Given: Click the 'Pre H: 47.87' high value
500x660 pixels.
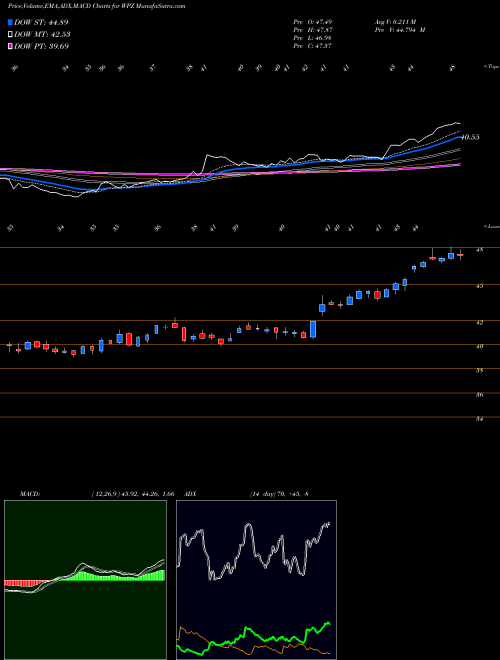Looking at the screenshot, I should pyautogui.click(x=313, y=30).
